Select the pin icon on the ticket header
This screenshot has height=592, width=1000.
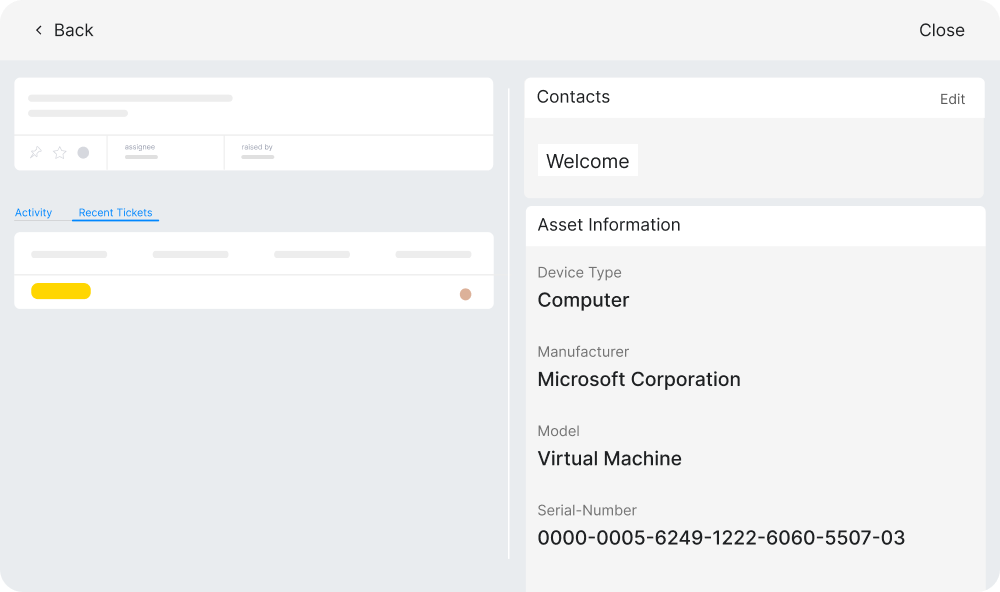click(36, 152)
